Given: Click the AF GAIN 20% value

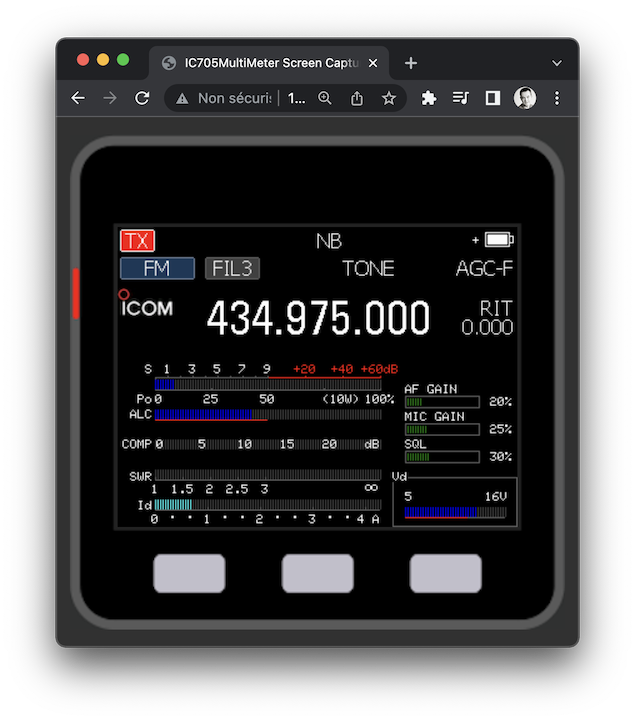Looking at the screenshot, I should click(500, 402).
